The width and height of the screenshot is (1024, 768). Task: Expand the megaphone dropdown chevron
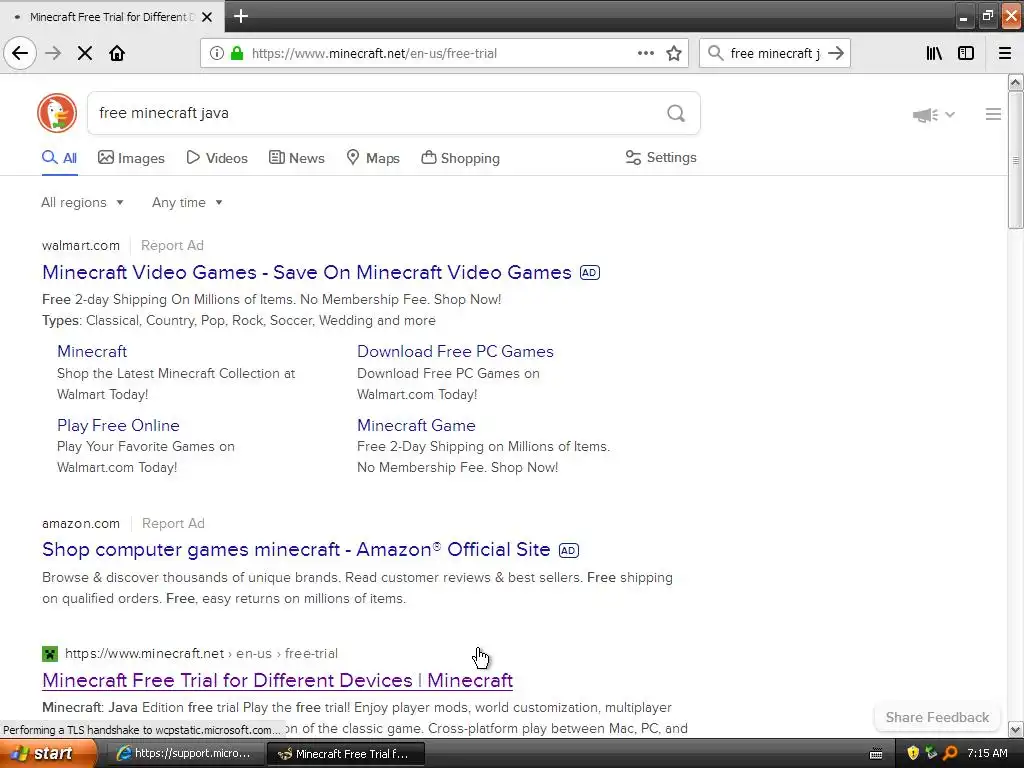[950, 114]
